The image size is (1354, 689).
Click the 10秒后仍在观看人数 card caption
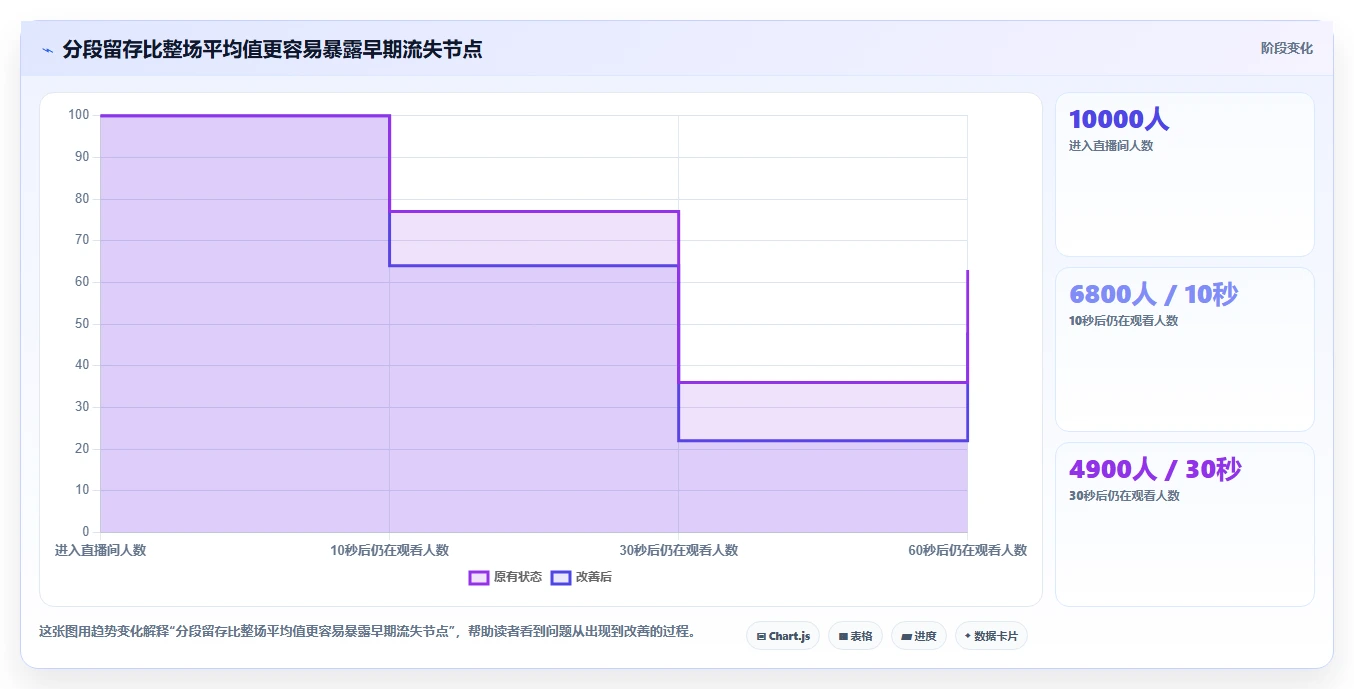1124,321
